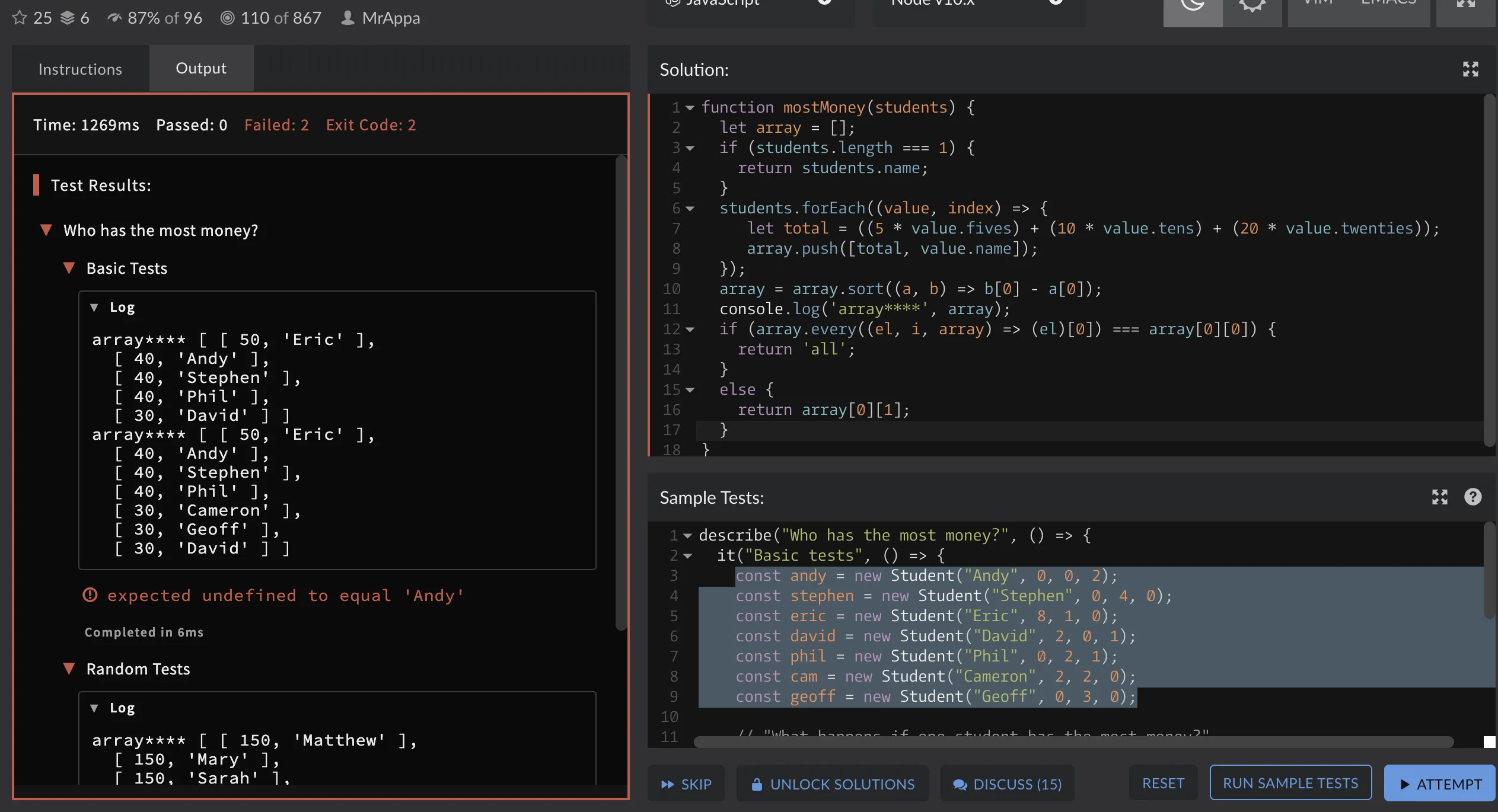The width and height of the screenshot is (1498, 812).
Task: Collapse the Random Tests results group
Action: tap(69, 669)
